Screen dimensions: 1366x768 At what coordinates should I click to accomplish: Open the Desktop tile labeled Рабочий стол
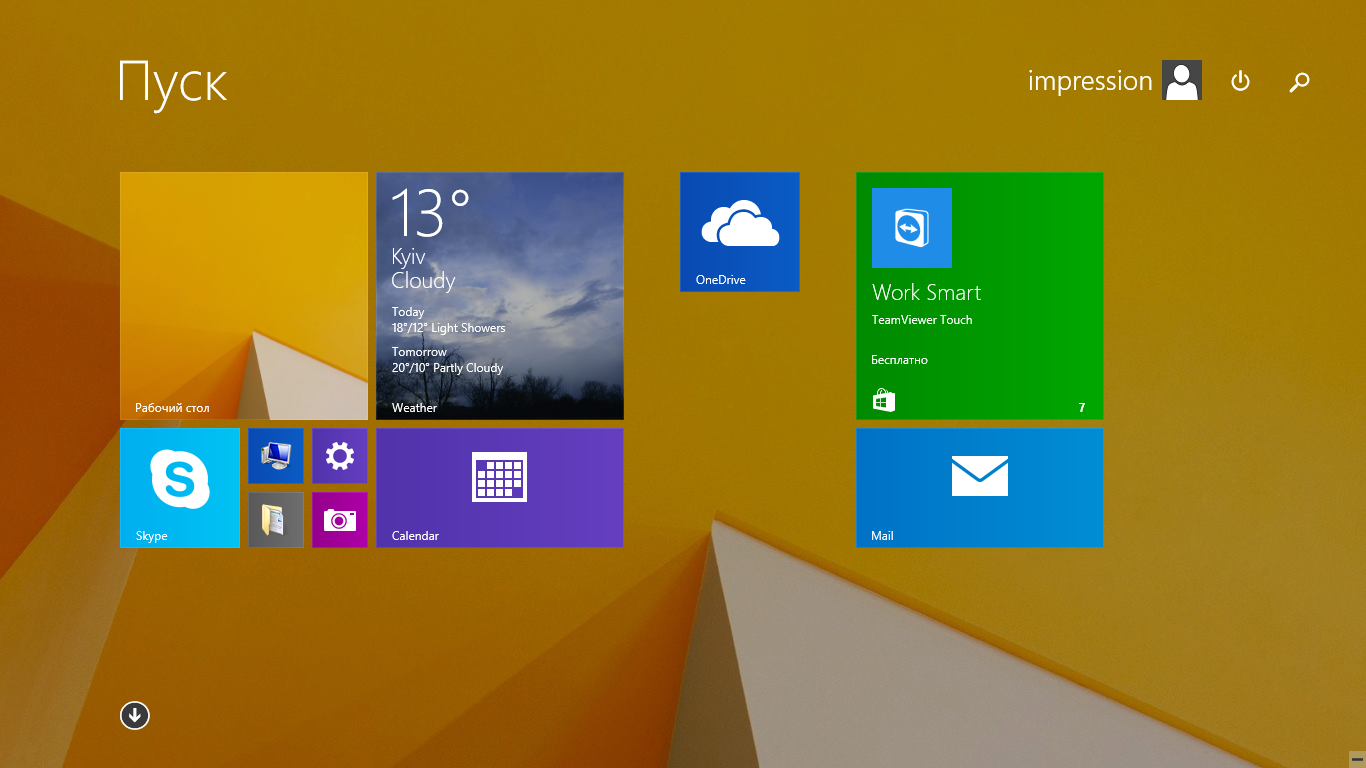(x=244, y=296)
